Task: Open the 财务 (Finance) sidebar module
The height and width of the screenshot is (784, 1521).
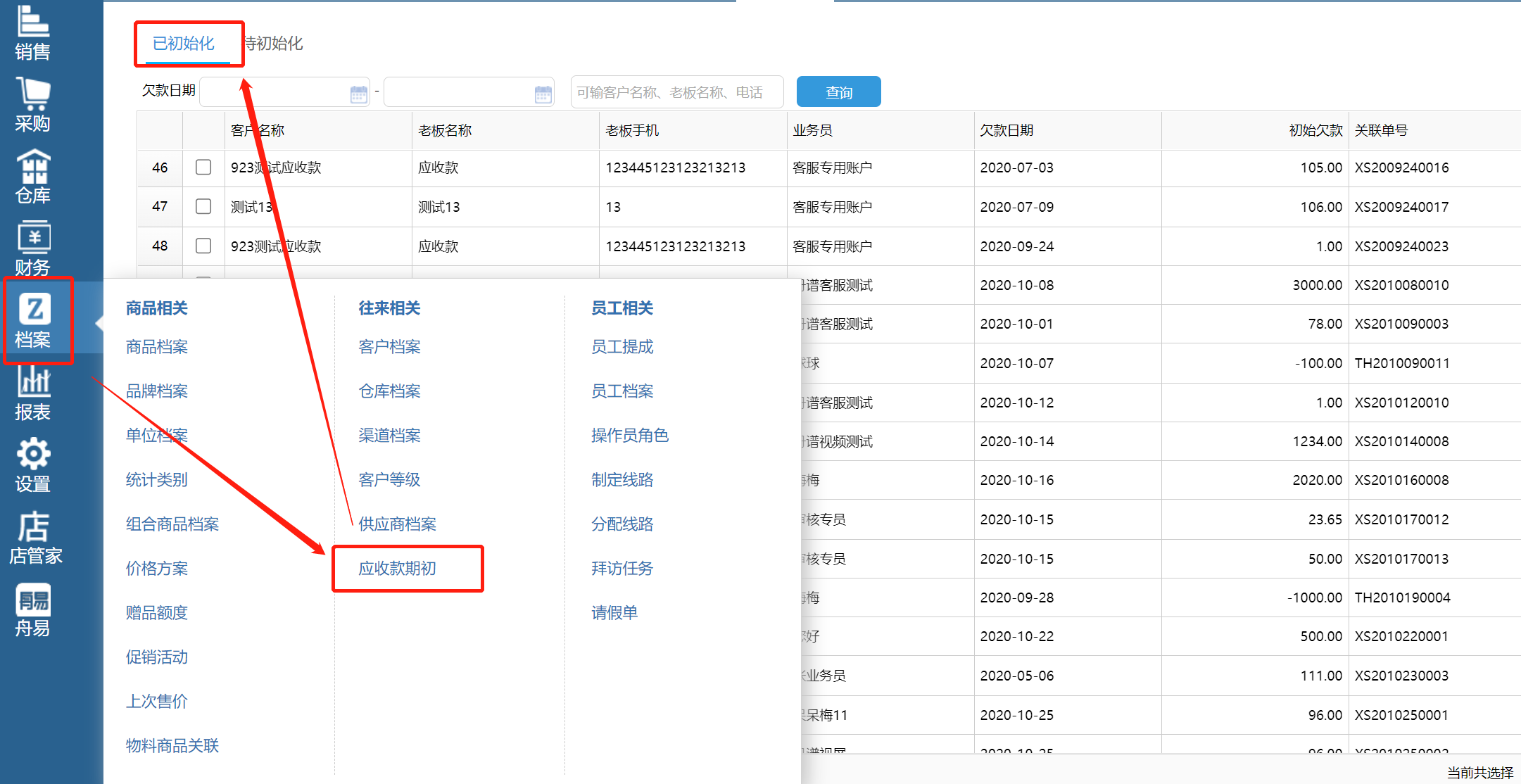Action: click(x=33, y=248)
